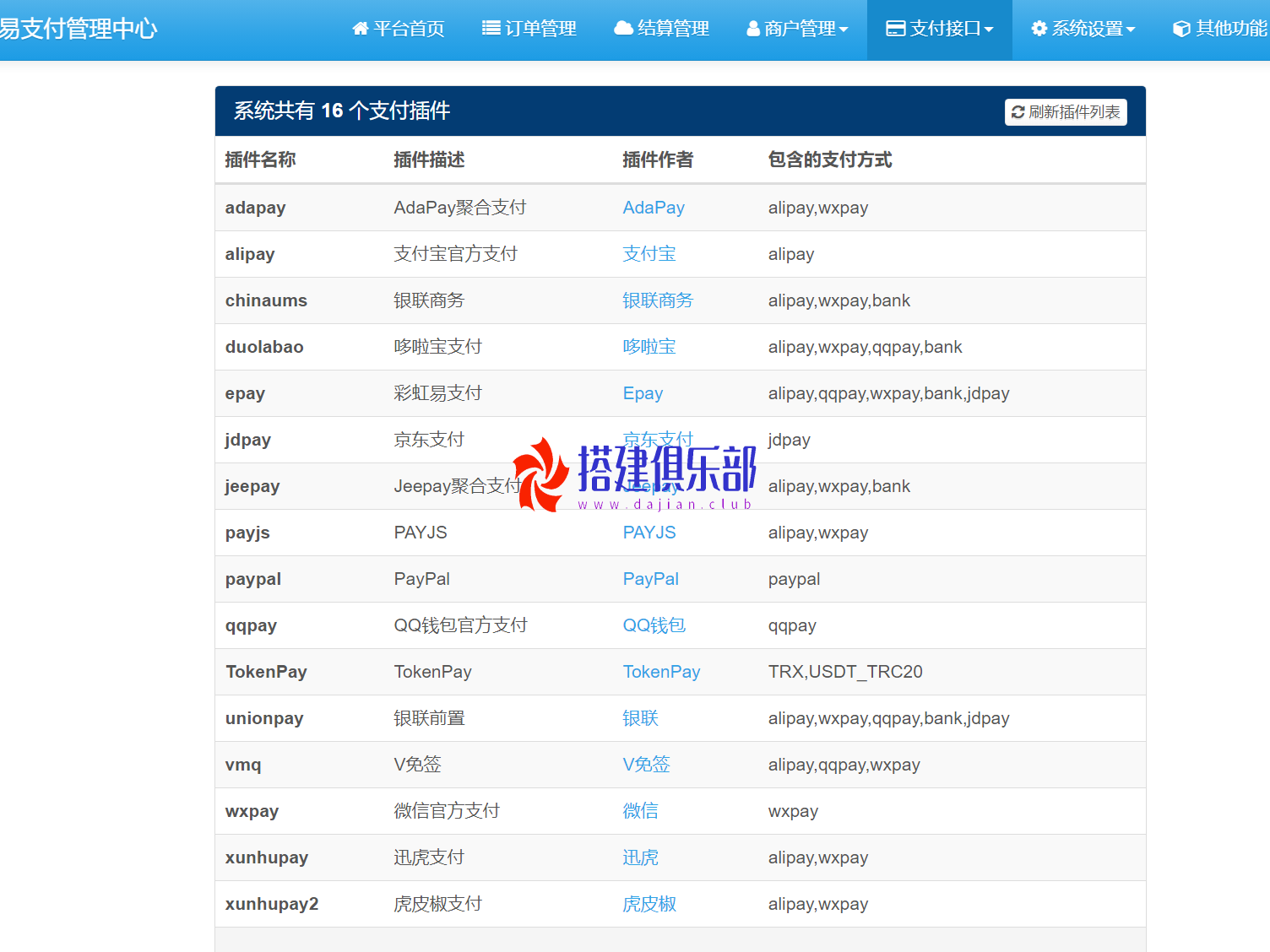Select the xunhupay2 plugin name

pos(272,904)
